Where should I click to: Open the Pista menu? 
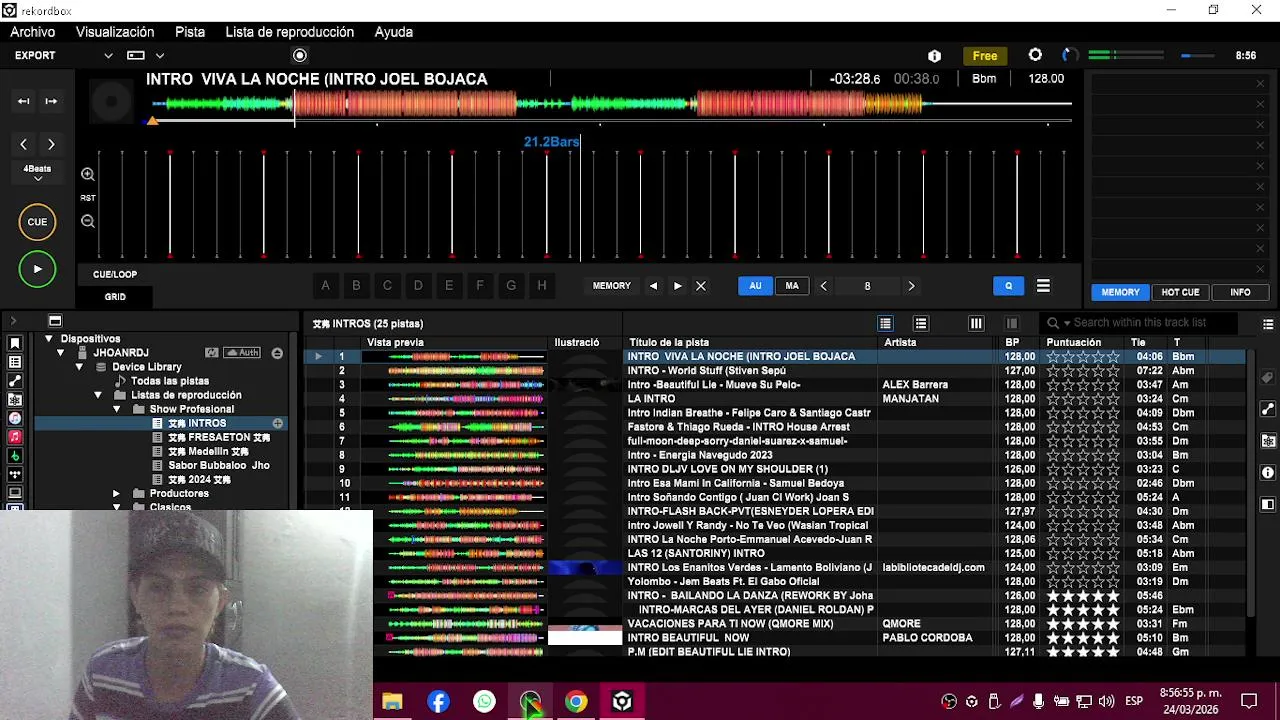pos(190,32)
